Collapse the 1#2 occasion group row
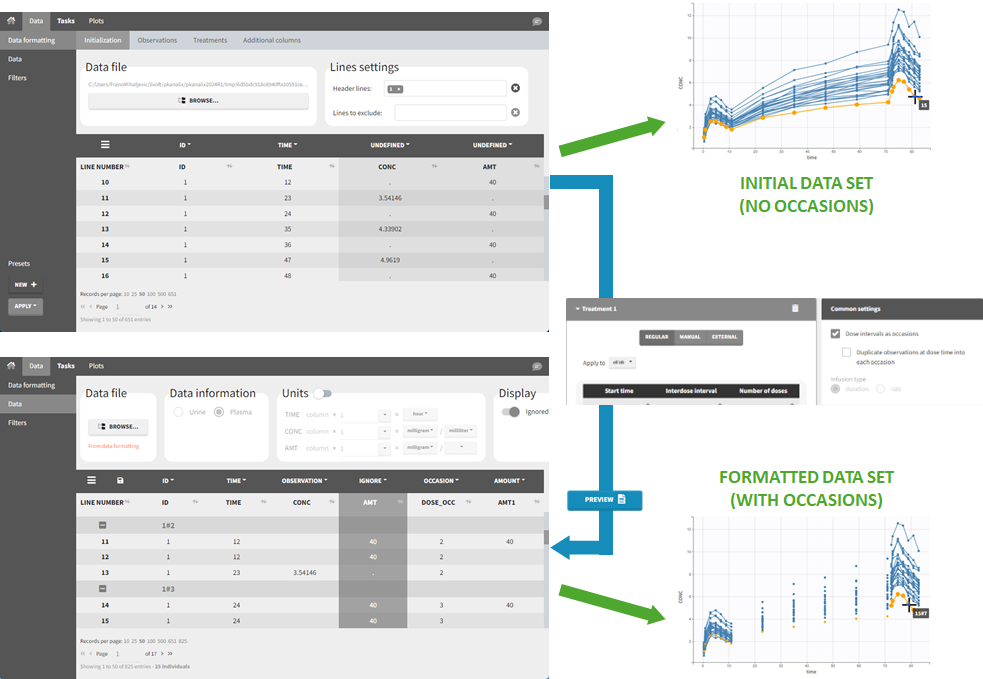The image size is (983, 679). pyautogui.click(x=103, y=524)
